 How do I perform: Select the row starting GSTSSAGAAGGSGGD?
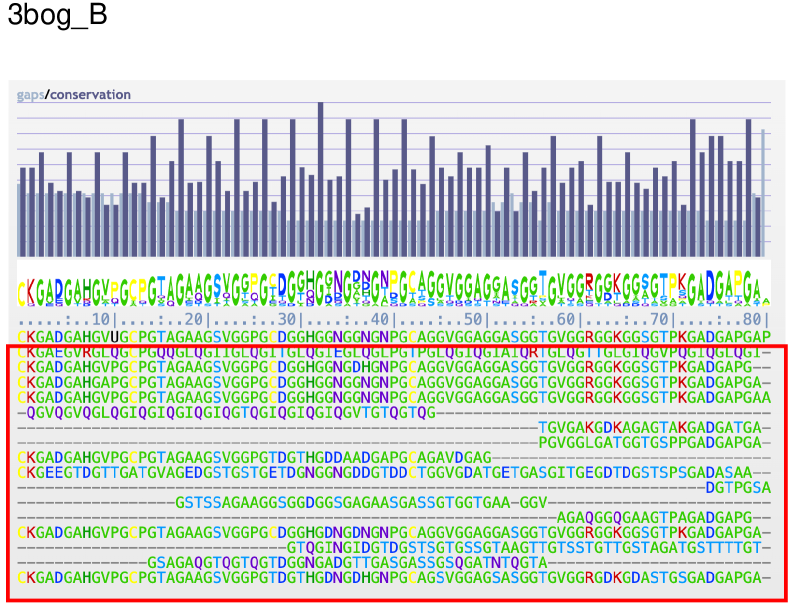click(394, 502)
